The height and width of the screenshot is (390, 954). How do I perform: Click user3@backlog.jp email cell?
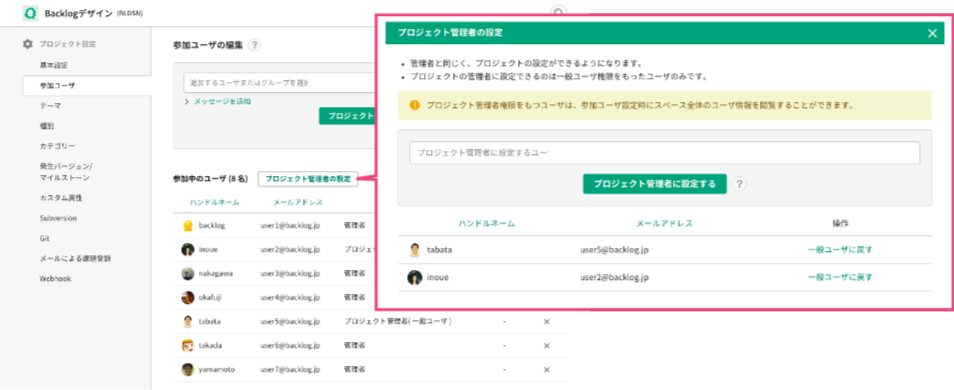pos(290,273)
